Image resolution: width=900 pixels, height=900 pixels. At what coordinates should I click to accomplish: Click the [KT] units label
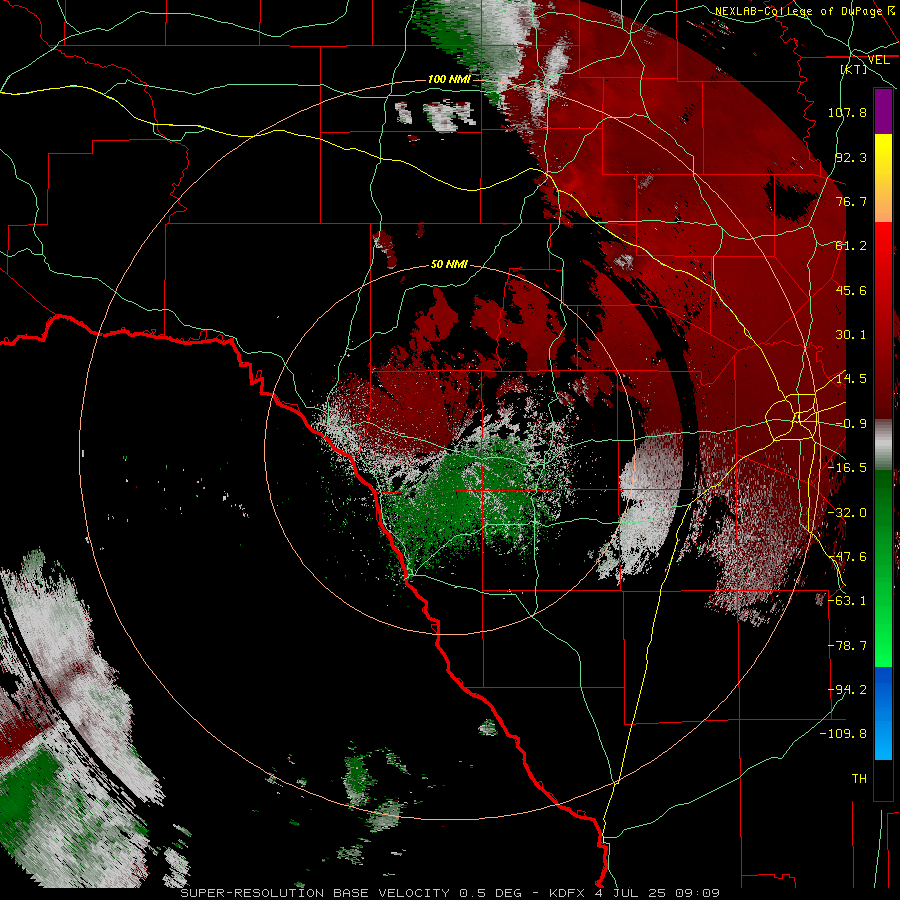[854, 69]
